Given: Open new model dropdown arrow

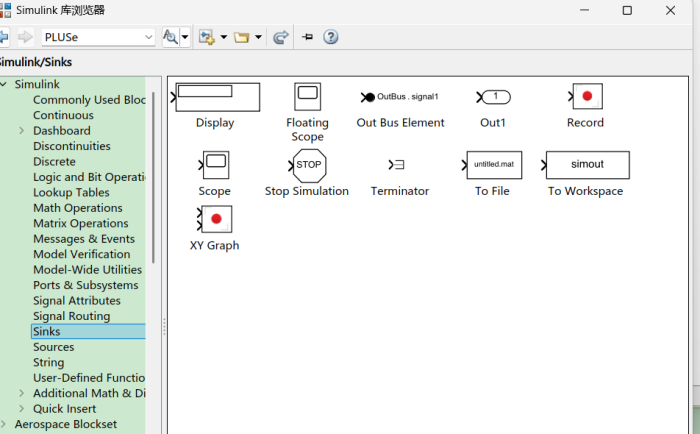Looking at the screenshot, I should click(224, 37).
